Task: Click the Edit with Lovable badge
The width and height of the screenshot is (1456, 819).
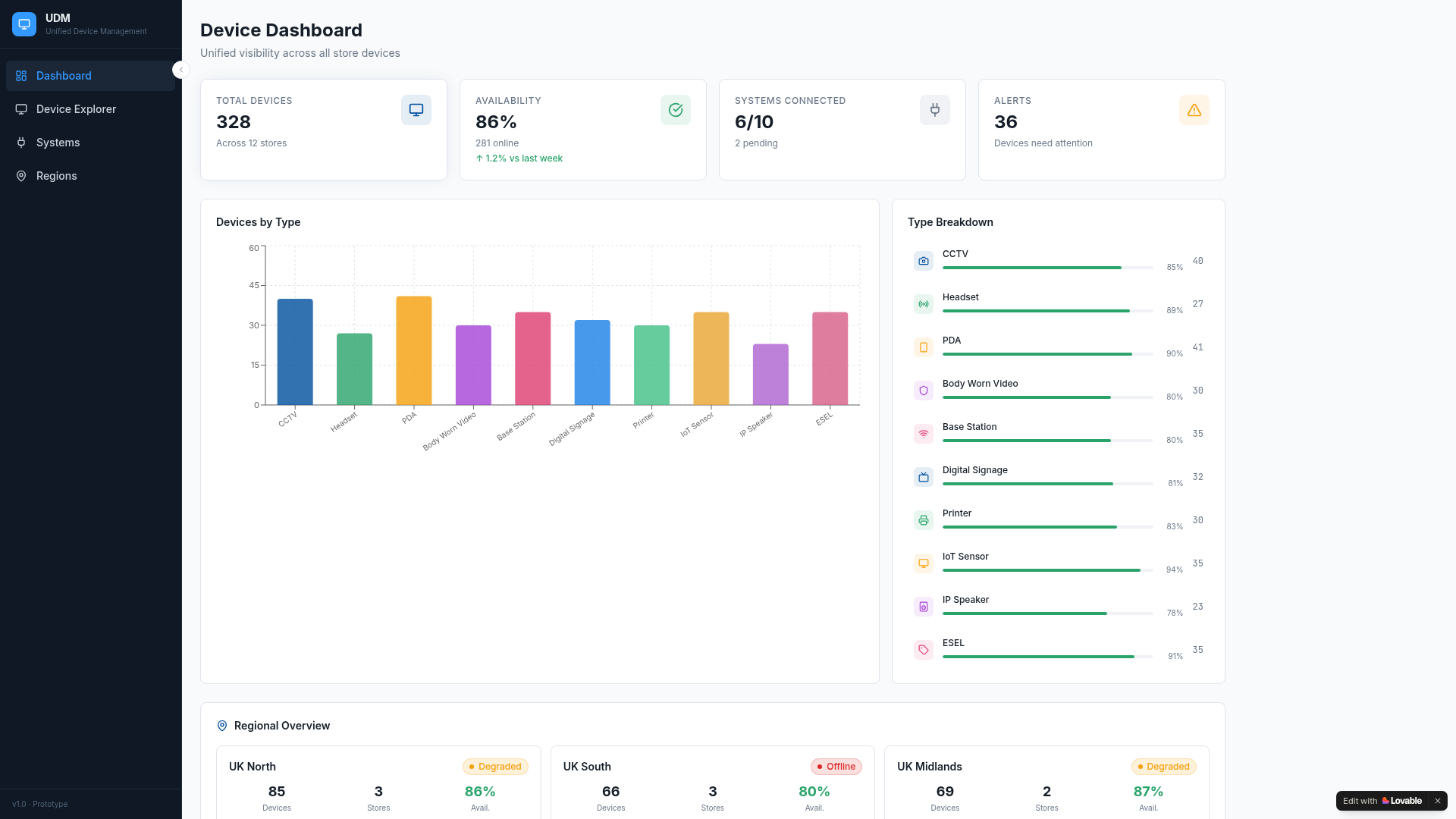Action: click(x=1382, y=801)
